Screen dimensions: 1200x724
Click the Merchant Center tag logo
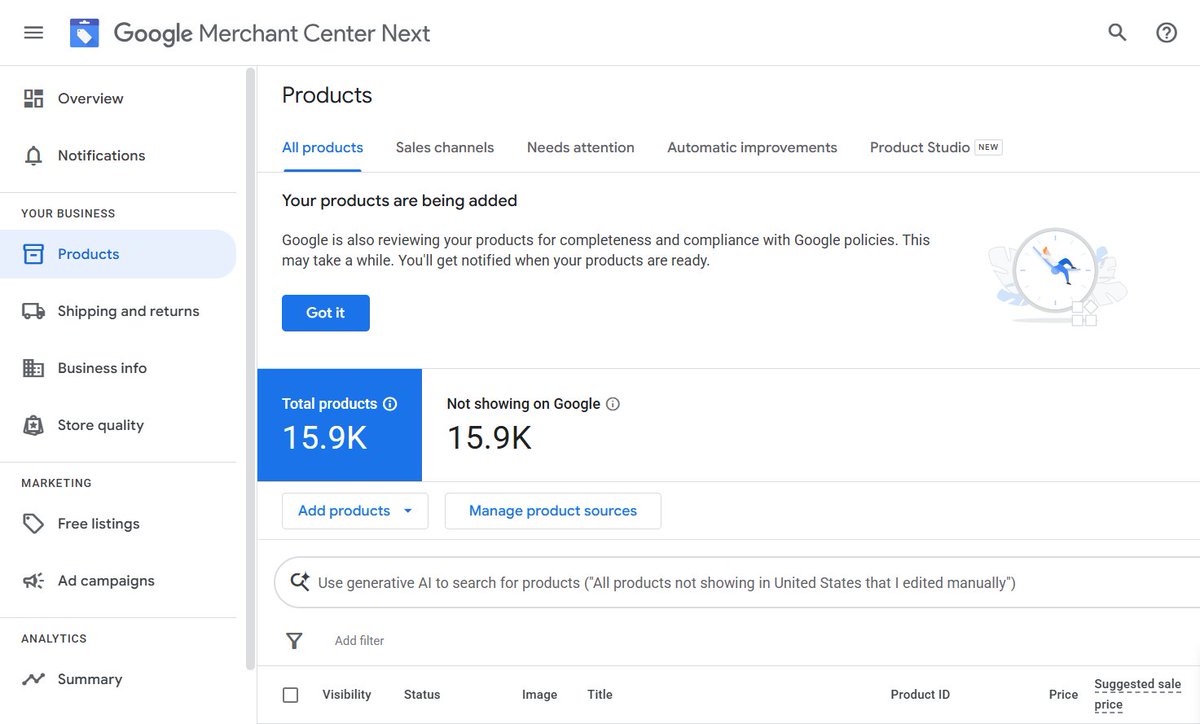pyautogui.click(x=84, y=33)
